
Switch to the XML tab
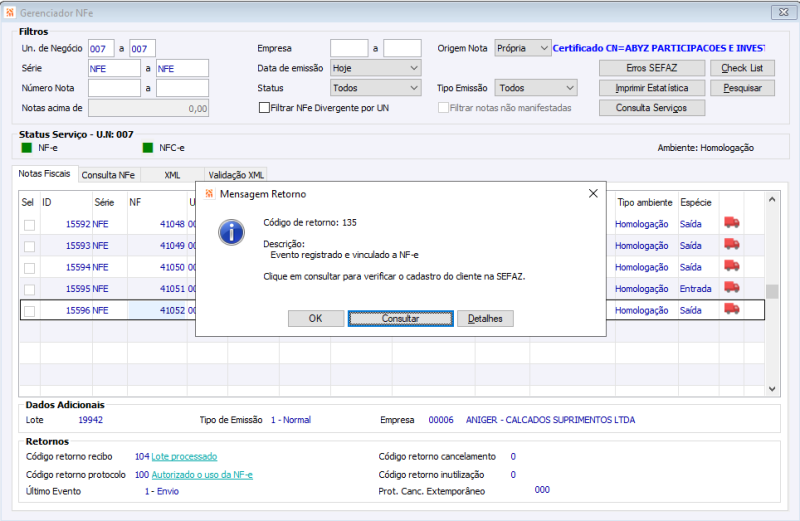(172, 175)
